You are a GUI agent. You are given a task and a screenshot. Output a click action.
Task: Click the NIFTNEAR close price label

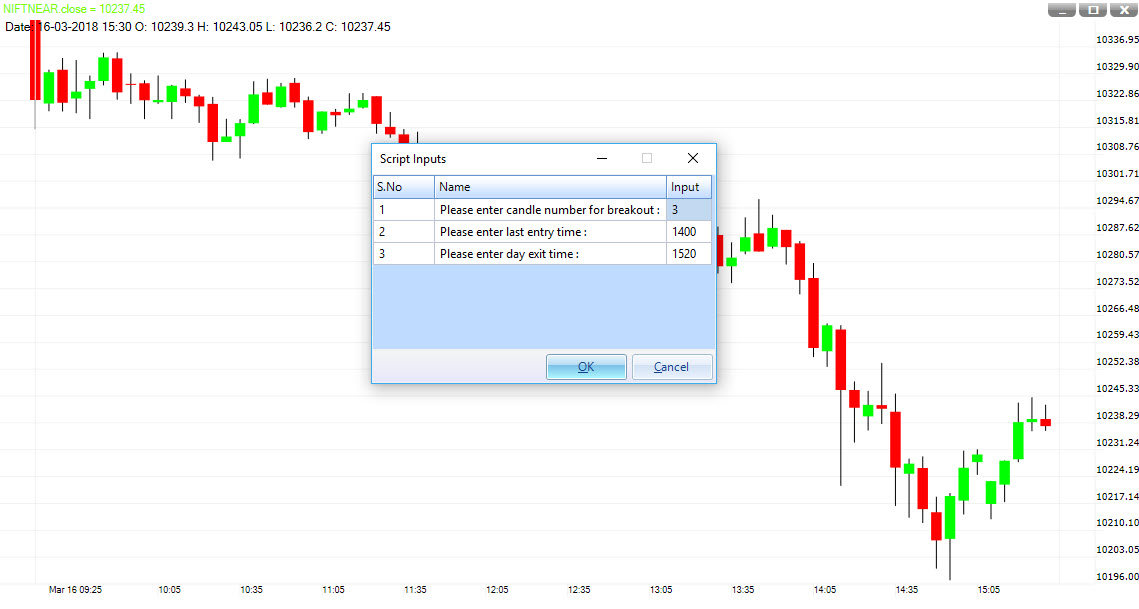(75, 8)
